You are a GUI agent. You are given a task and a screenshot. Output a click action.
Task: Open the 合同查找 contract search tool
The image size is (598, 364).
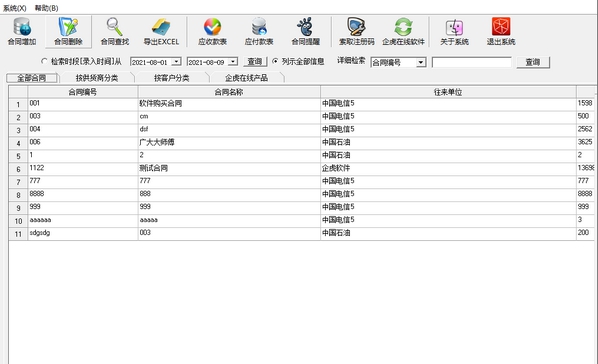(x=114, y=32)
